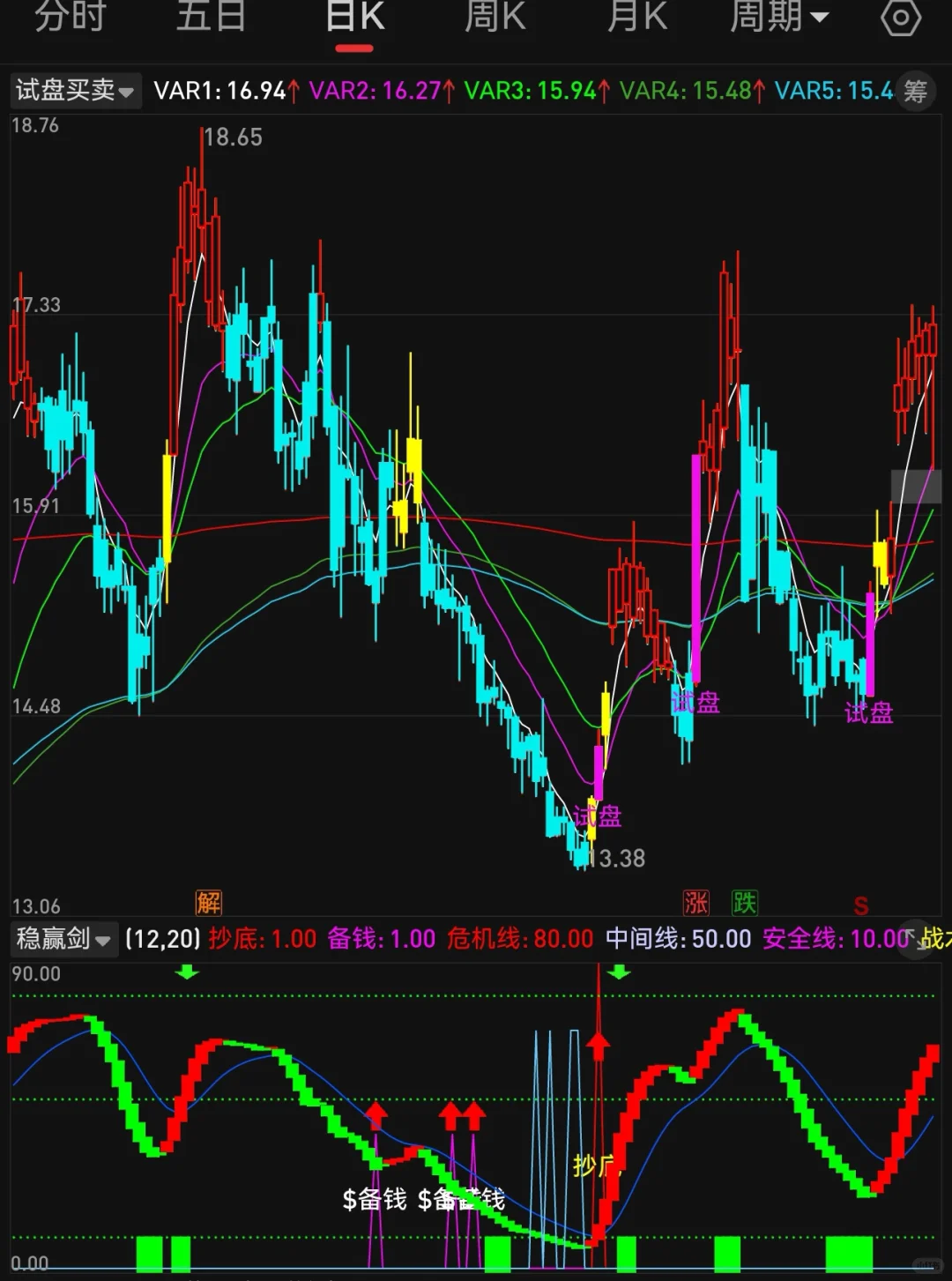Image resolution: width=952 pixels, height=1281 pixels.
Task: Tap the orange 解 marker
Action: pyautogui.click(x=209, y=903)
